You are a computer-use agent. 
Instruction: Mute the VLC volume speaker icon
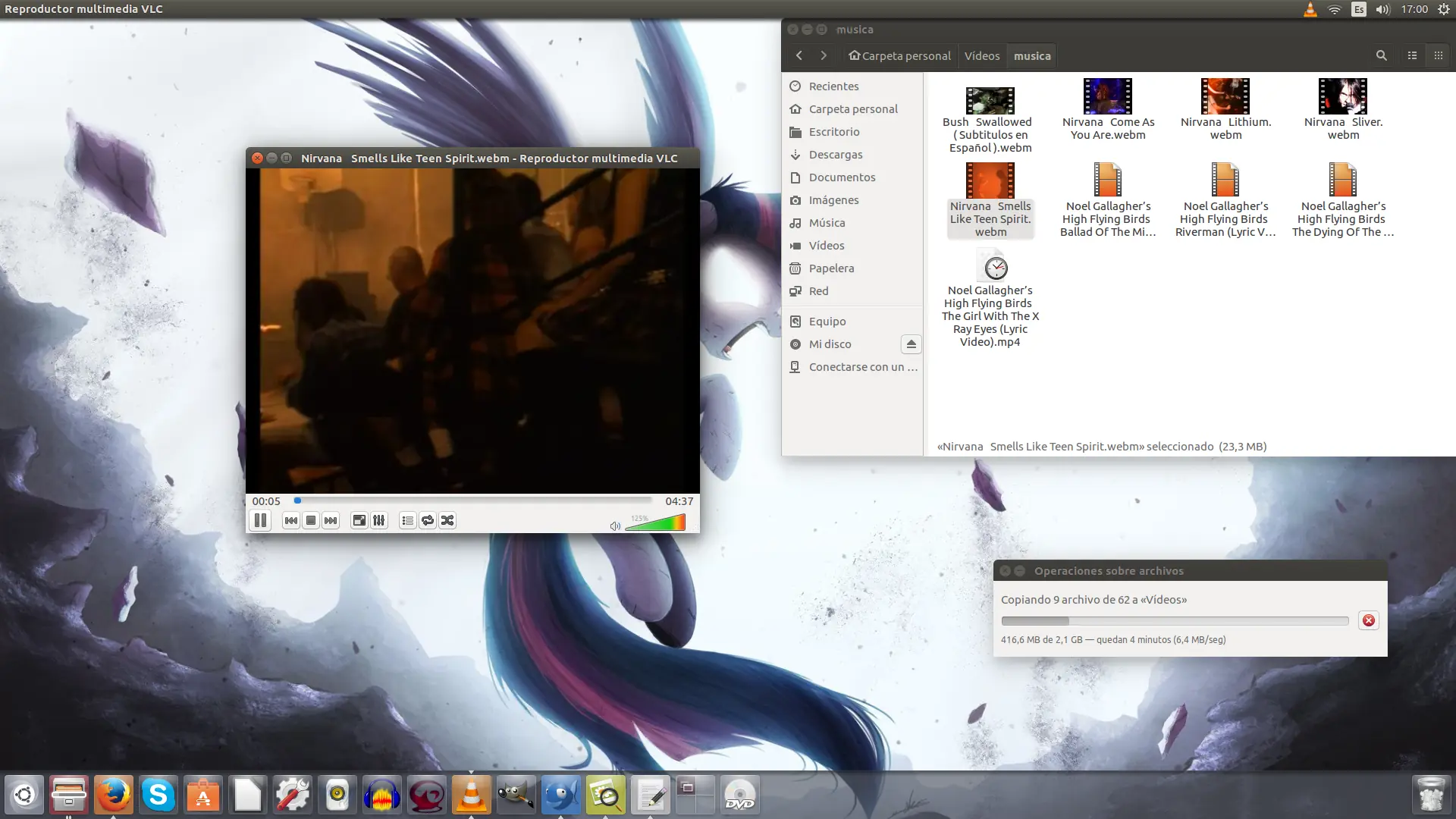click(615, 525)
